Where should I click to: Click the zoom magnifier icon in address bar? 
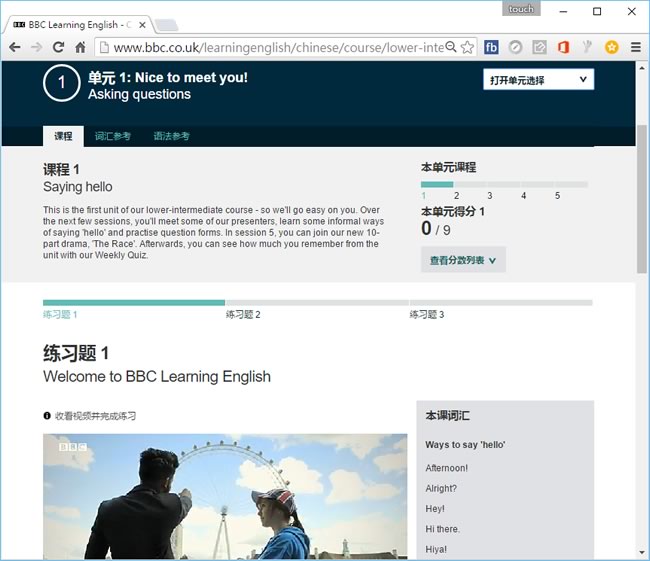451,47
